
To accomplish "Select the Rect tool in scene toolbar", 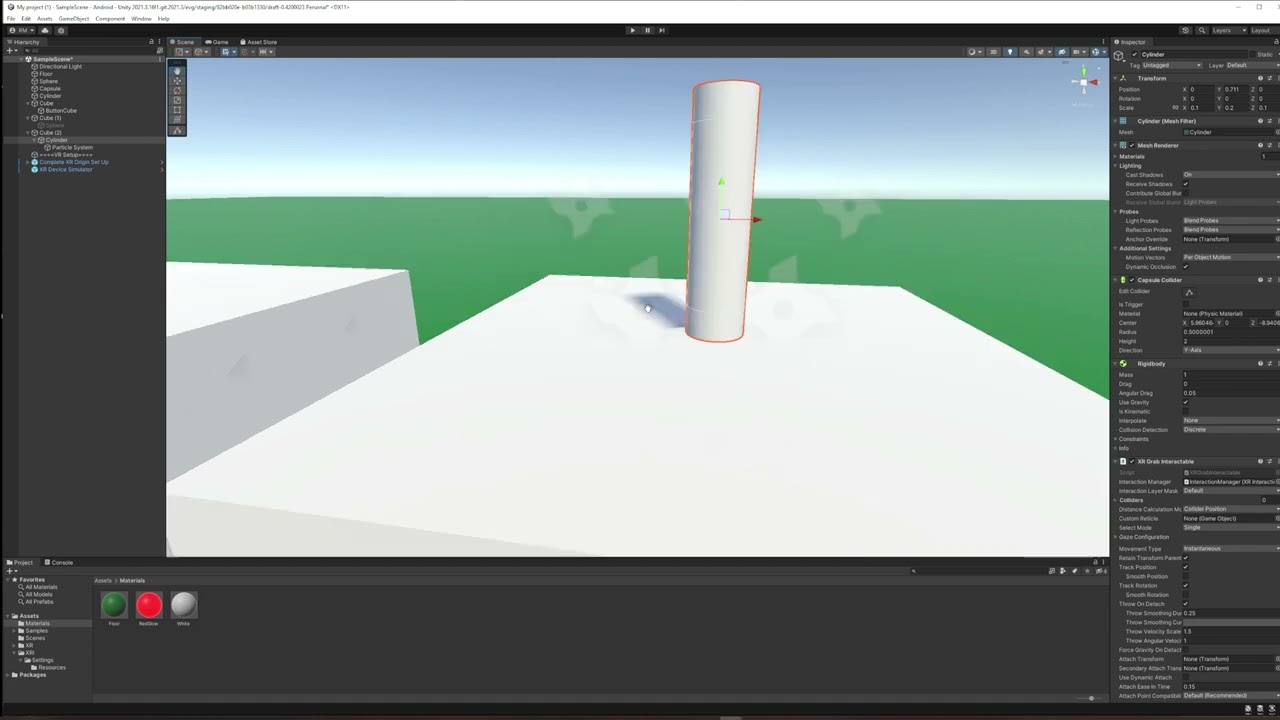I will (x=178, y=110).
